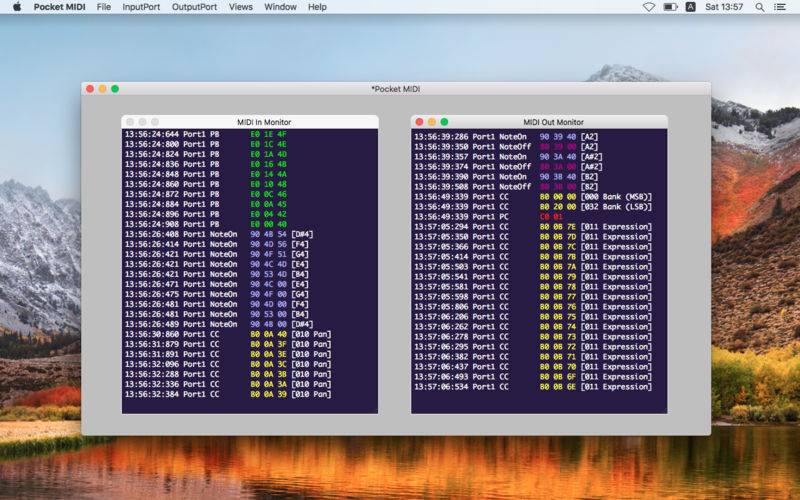Screen dimensions: 800x500
Task: Maximize the main *Pocket MIDI window
Action: click(x=115, y=89)
